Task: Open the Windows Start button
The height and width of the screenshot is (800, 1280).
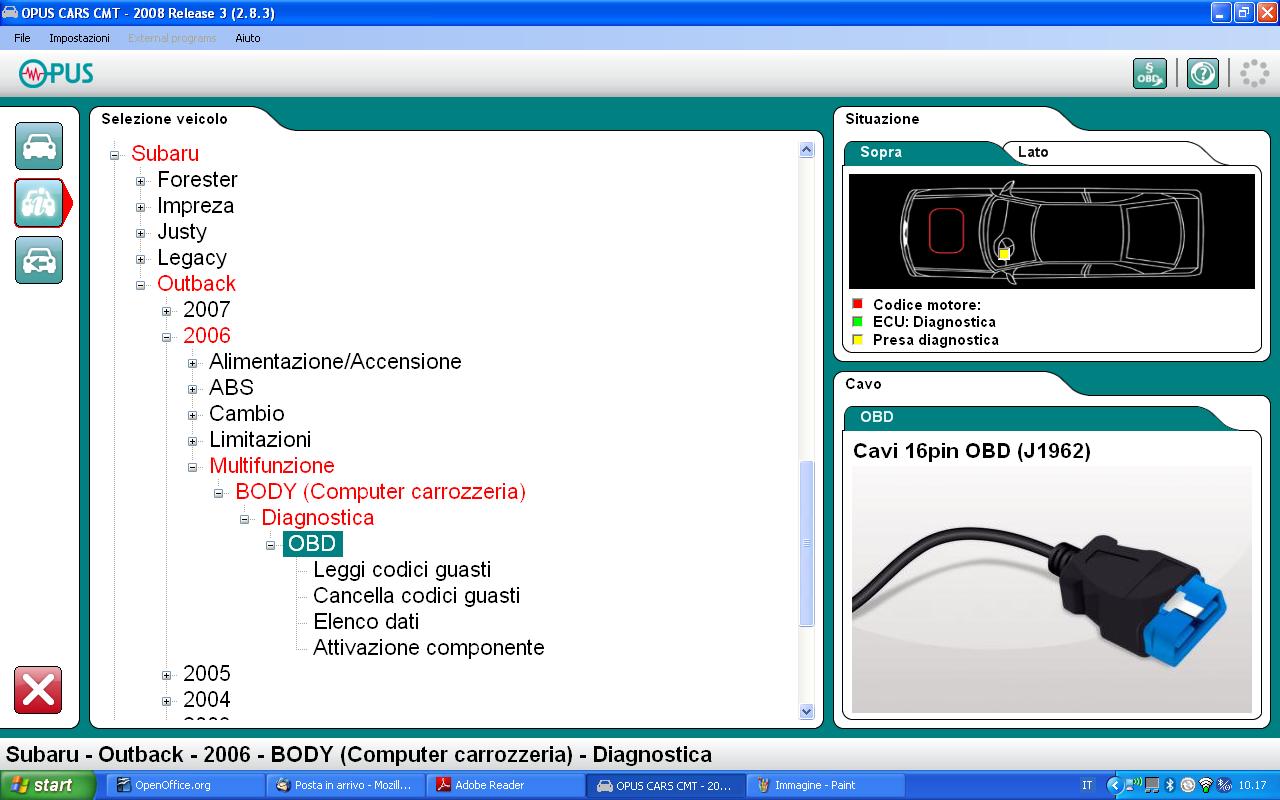Action: pos(47,785)
